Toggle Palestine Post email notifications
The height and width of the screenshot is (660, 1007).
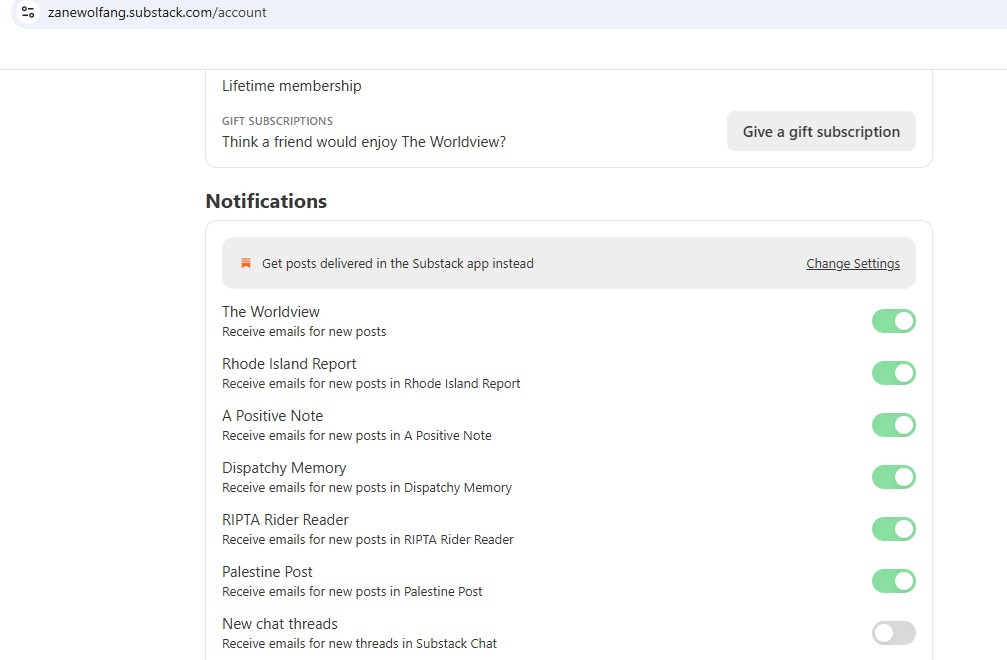pos(893,581)
